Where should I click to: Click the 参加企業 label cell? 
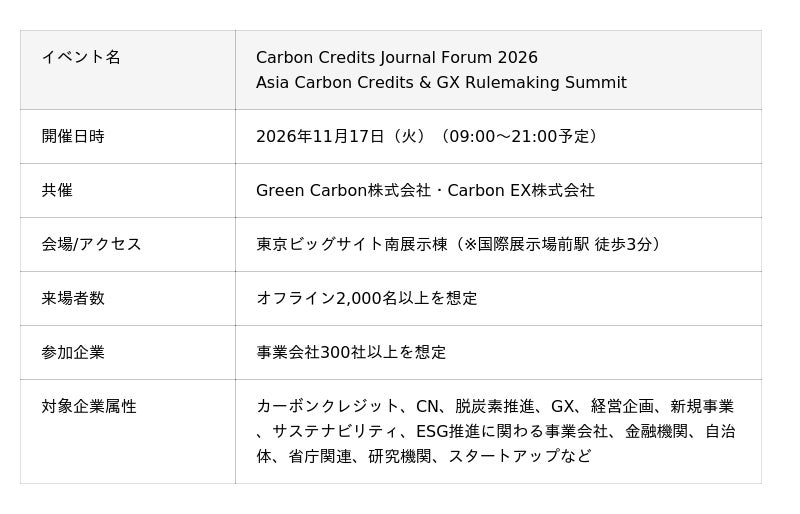click(x=128, y=353)
